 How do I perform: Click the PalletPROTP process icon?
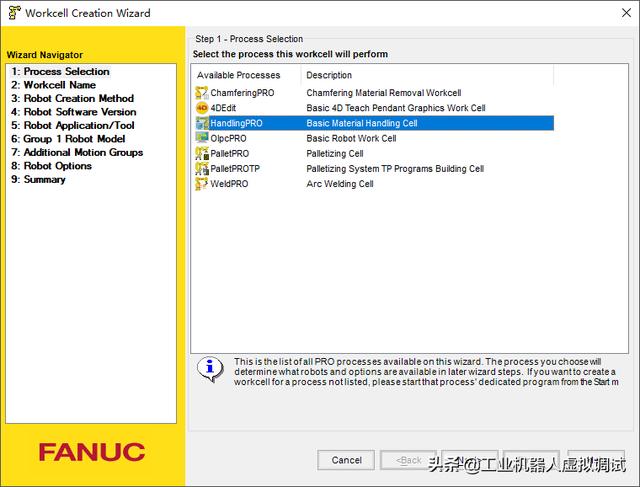pos(202,169)
